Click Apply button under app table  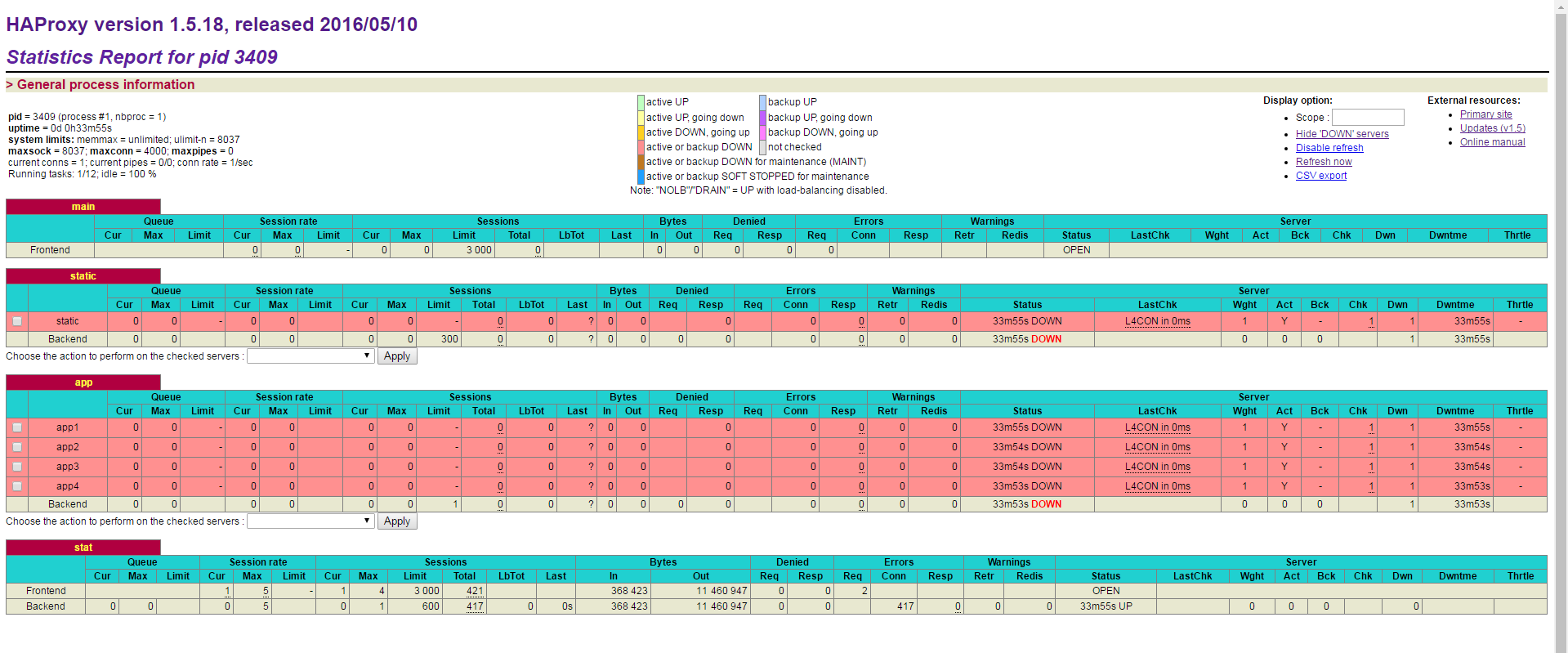(397, 521)
